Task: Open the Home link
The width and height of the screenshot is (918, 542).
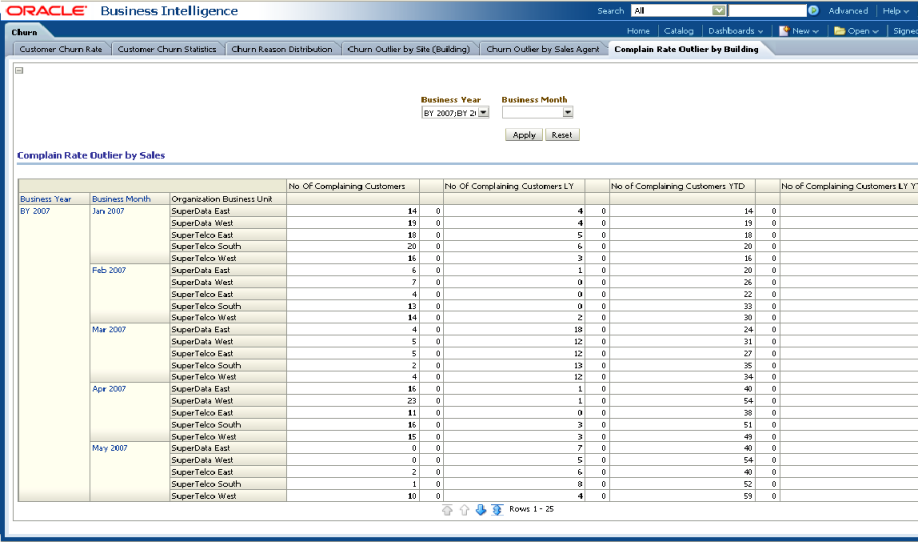Action: pos(638,31)
